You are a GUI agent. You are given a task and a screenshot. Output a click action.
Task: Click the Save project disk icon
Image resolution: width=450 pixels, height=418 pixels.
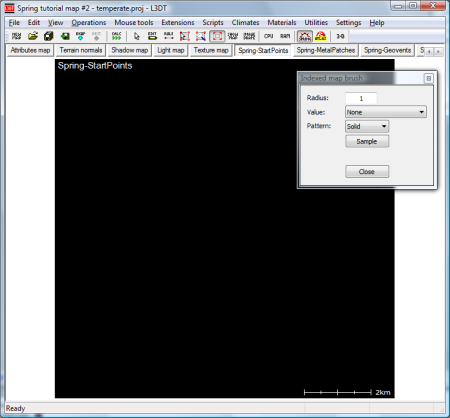pos(49,36)
